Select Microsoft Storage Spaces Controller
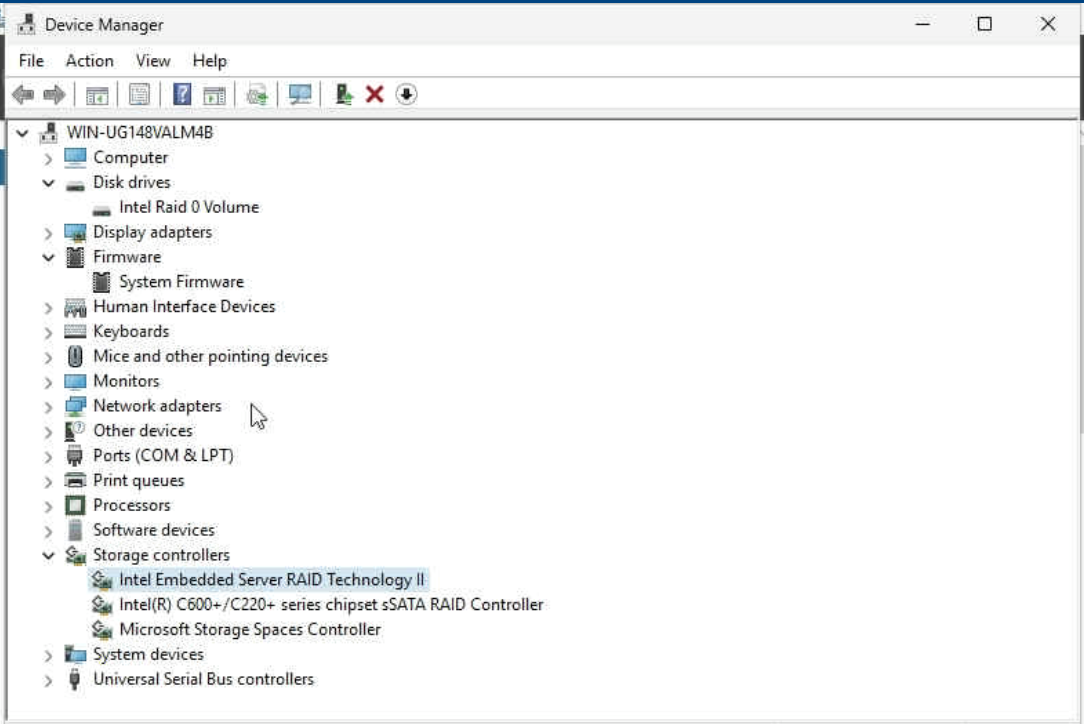The image size is (1084, 724). pyautogui.click(x=250, y=629)
